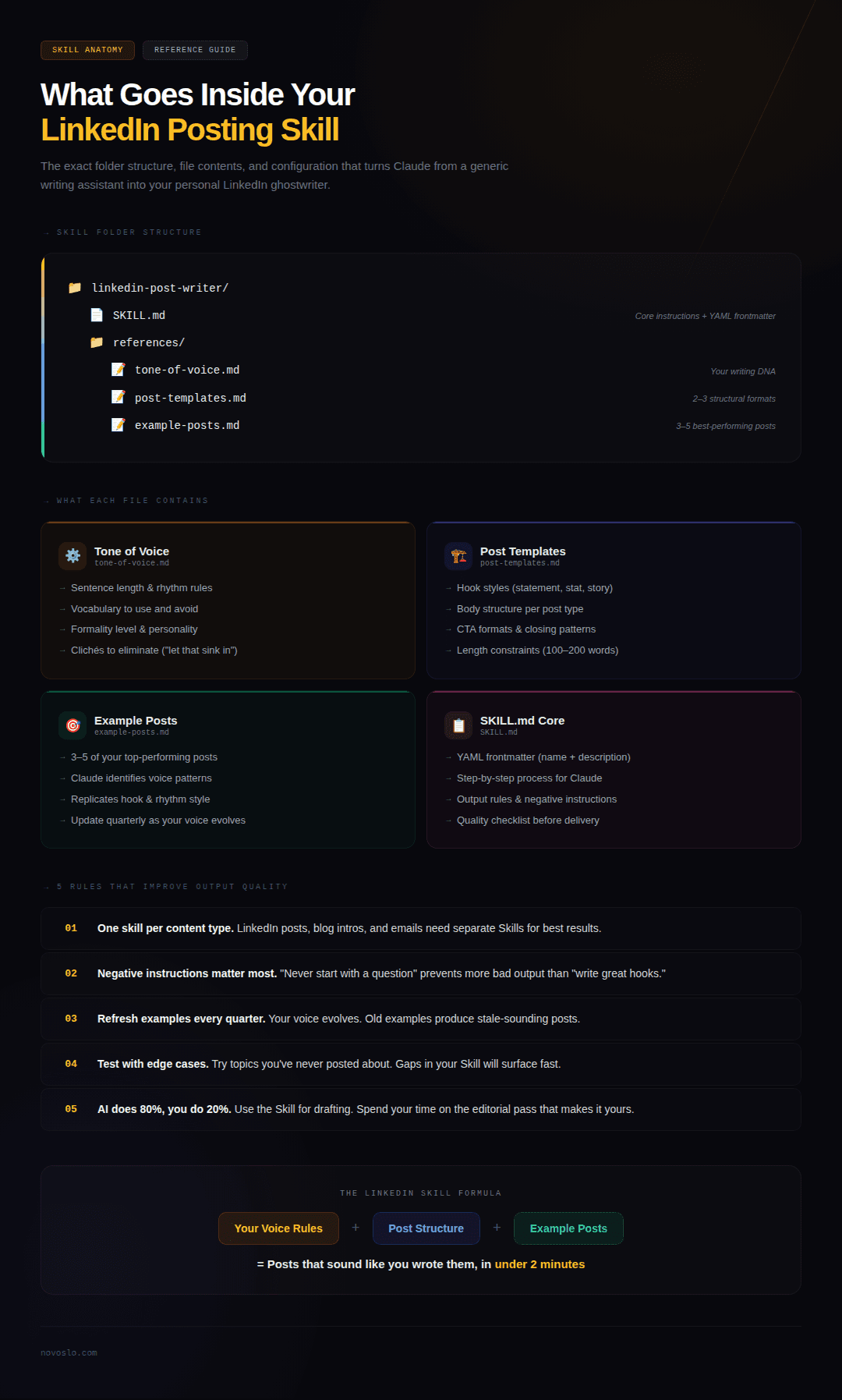Click the target icon beside Example Posts
842x1400 pixels.
[x=73, y=725]
